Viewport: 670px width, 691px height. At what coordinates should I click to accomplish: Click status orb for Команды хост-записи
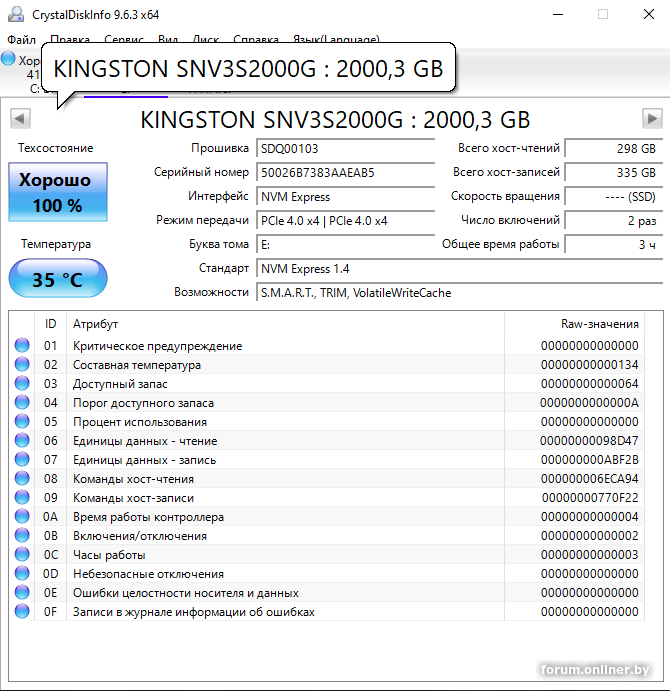click(22, 497)
